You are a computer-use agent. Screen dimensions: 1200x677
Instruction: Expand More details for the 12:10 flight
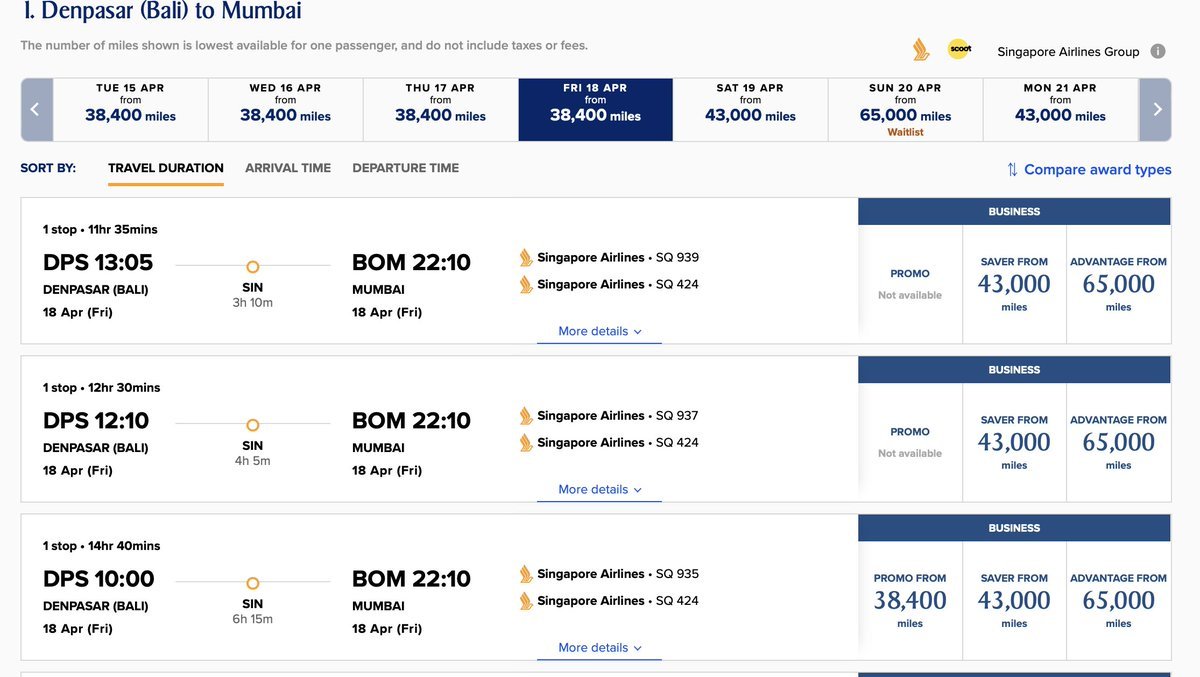click(599, 490)
